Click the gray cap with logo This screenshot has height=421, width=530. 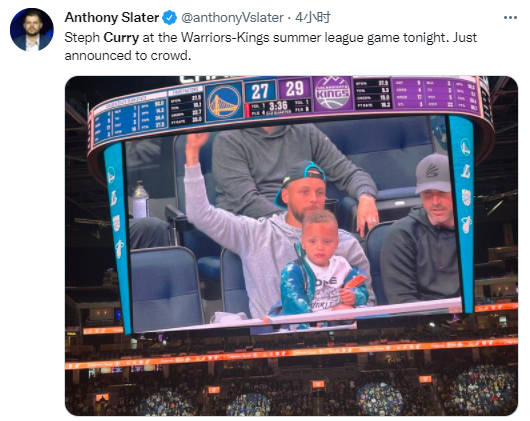[x=433, y=173]
